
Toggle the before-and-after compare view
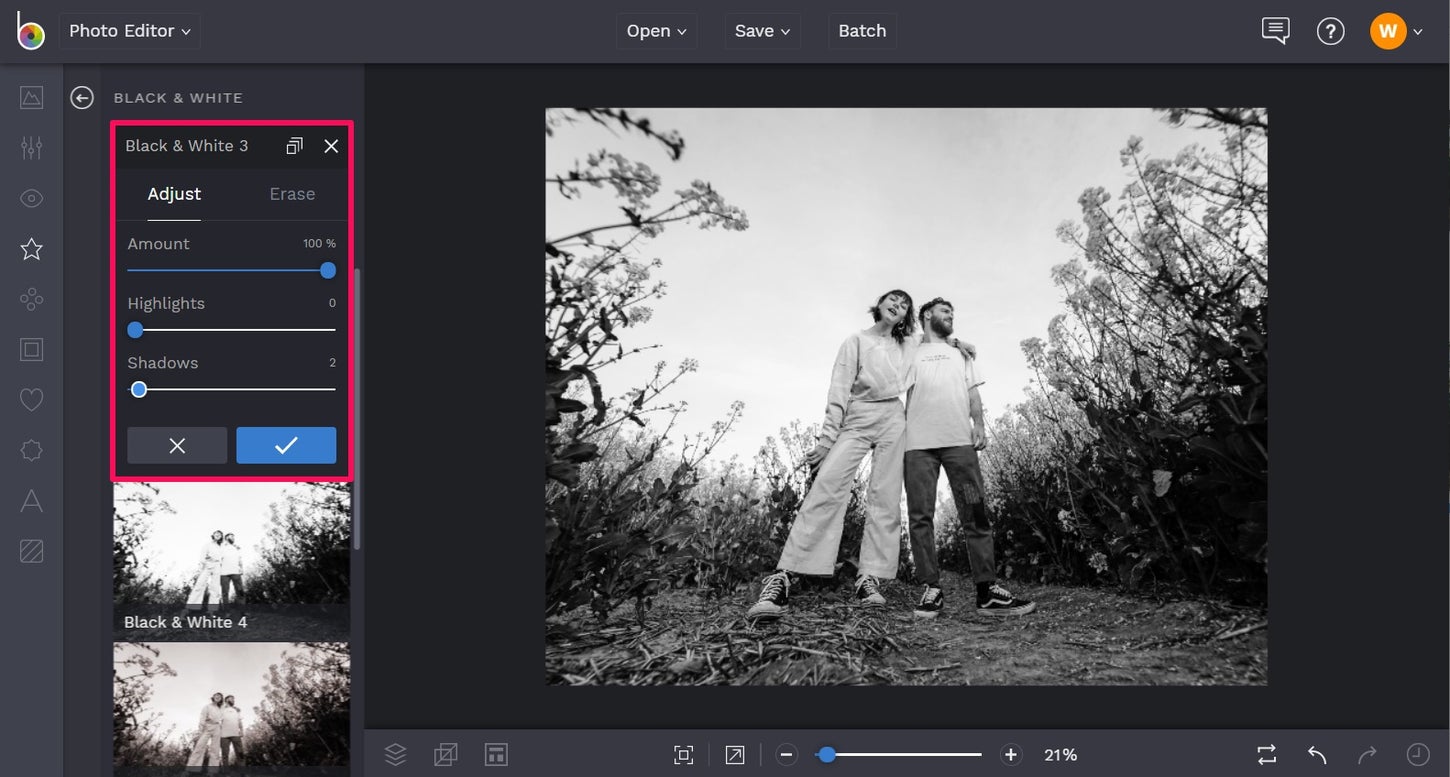coord(1265,754)
